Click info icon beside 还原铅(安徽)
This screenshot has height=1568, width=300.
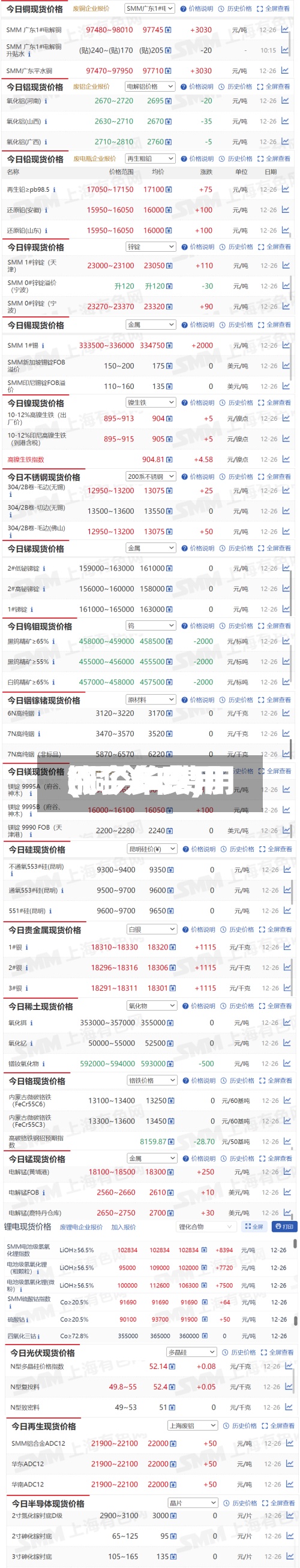(x=46, y=210)
